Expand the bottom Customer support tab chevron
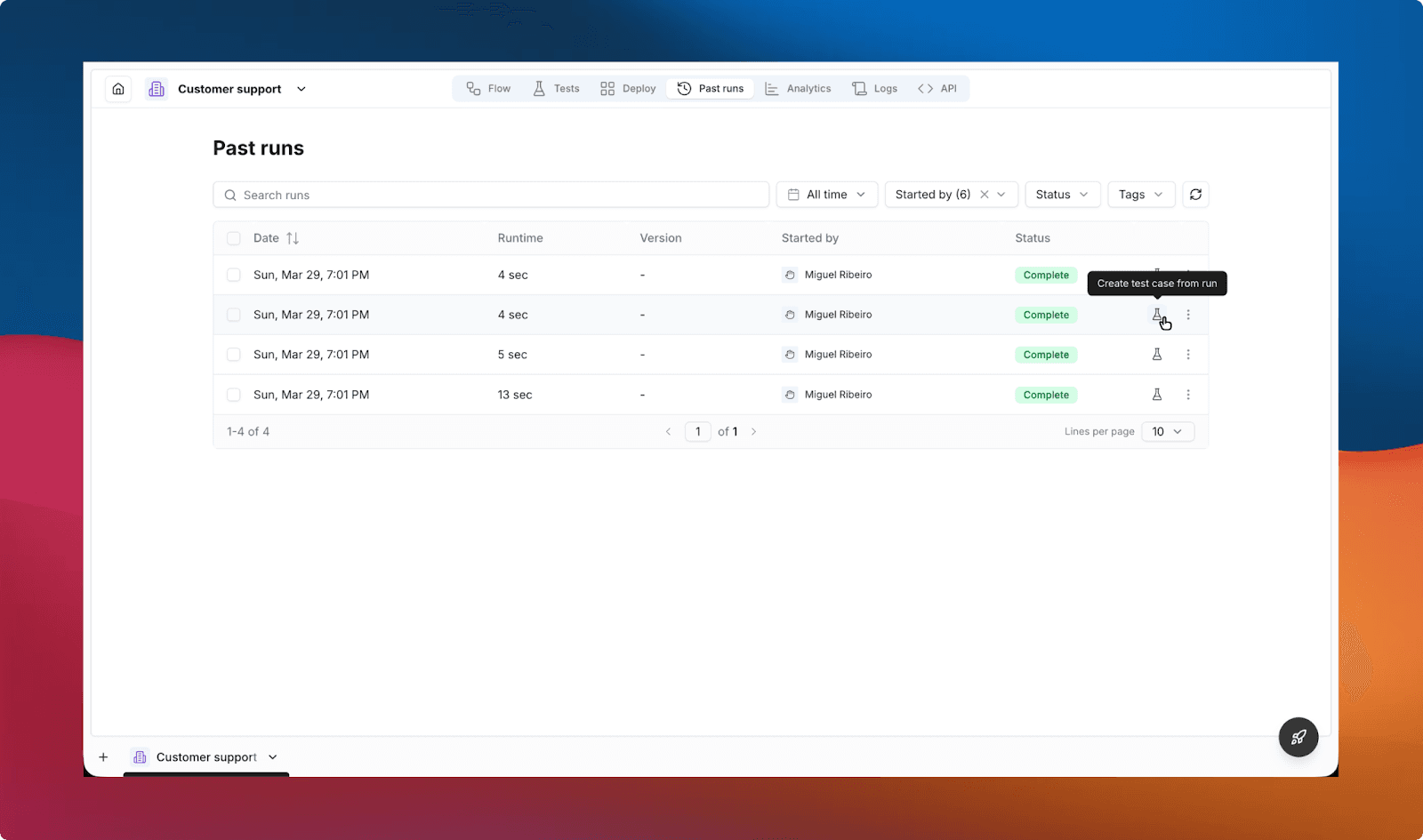The image size is (1423, 840). (x=273, y=757)
